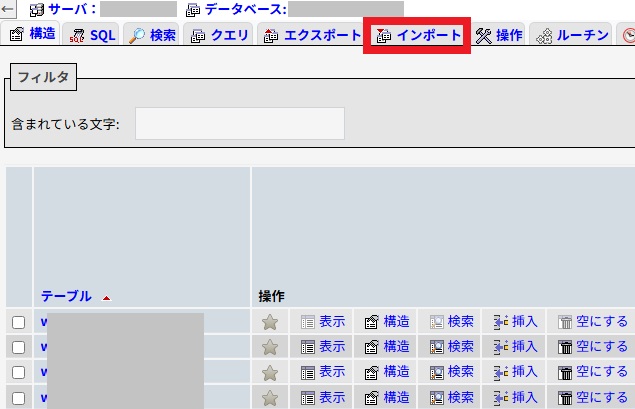
Task: Open the データベース breadcrumb link
Action: tap(245, 9)
